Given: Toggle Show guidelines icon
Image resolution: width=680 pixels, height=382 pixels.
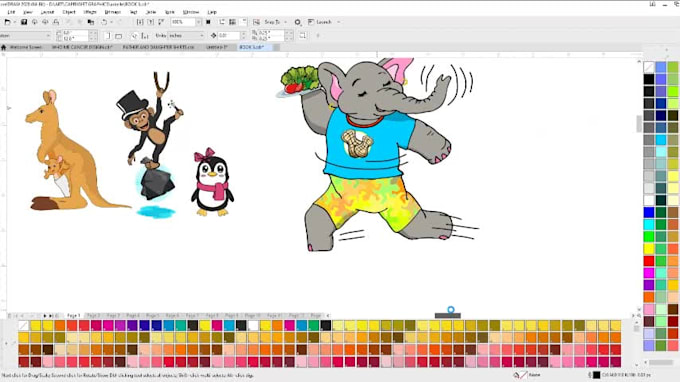Looking at the screenshot, I should 243,22.
